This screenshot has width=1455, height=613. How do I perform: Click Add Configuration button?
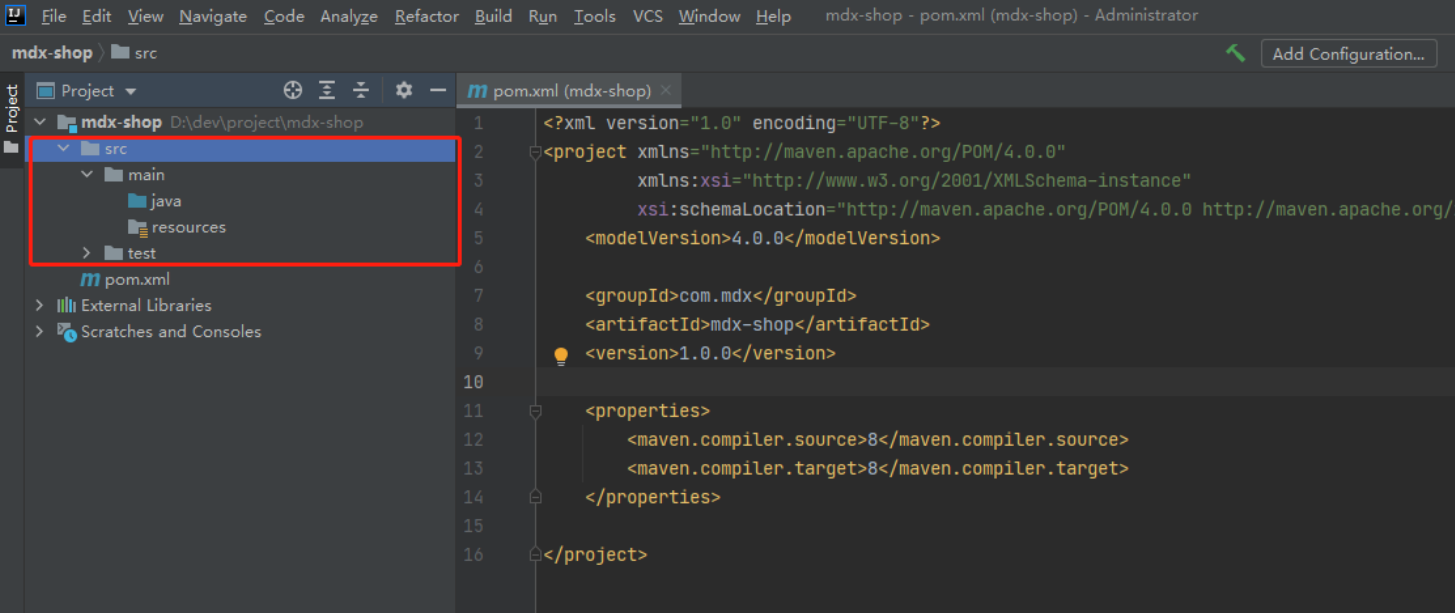coord(1347,54)
